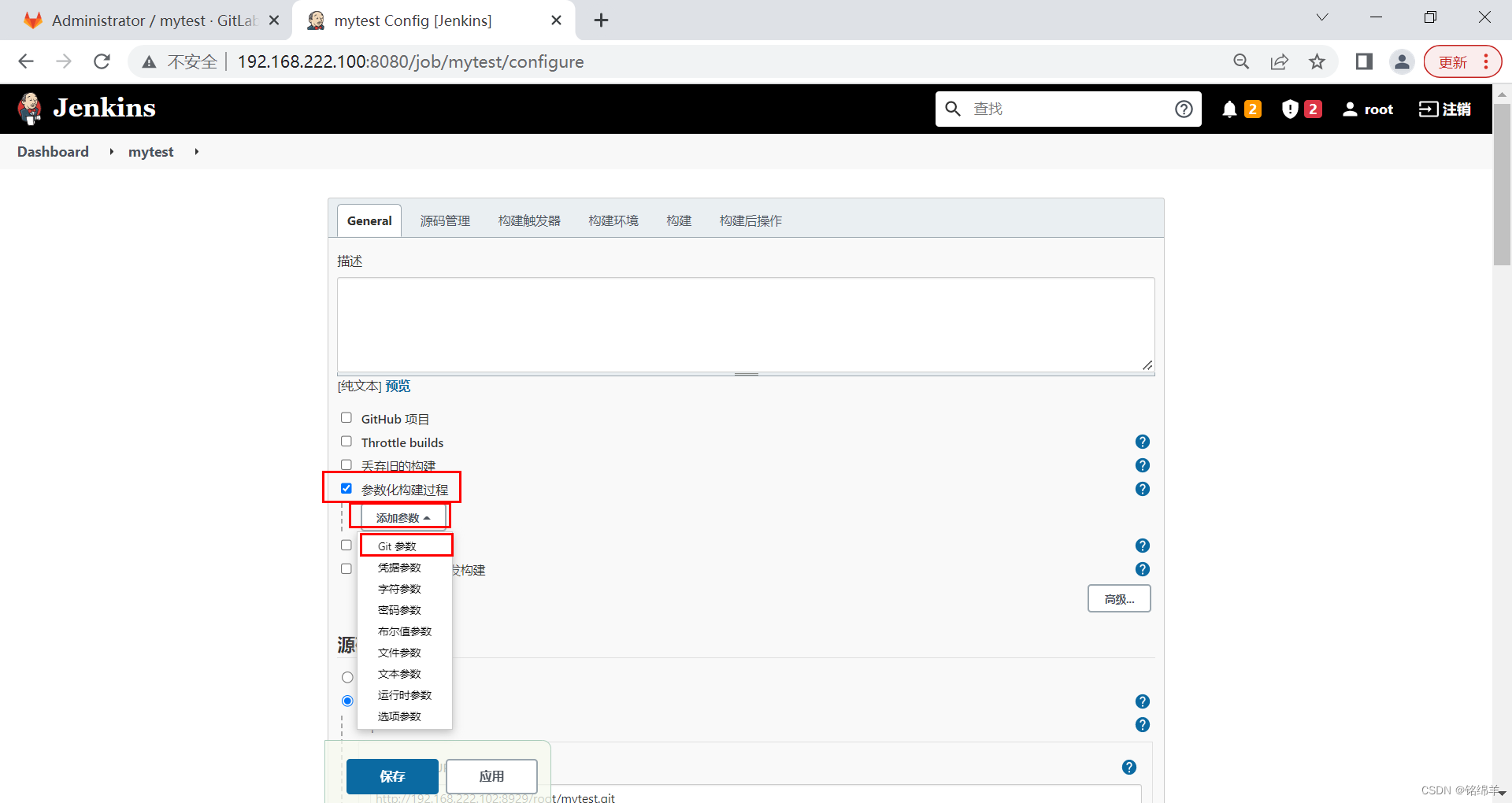Click help icon beside selected source radio

click(x=1143, y=701)
